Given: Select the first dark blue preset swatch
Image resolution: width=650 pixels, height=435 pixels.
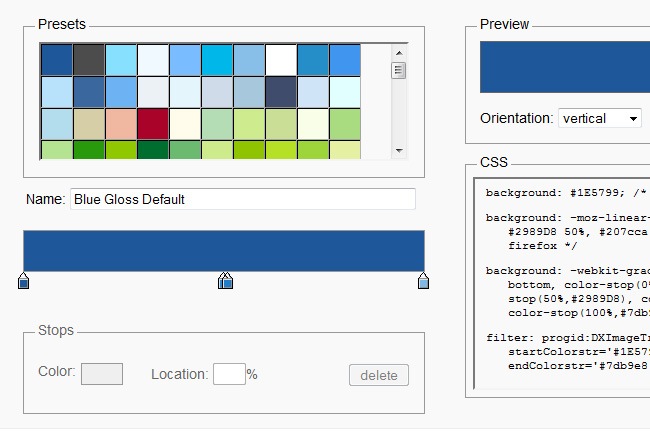Looking at the screenshot, I should (x=56, y=59).
